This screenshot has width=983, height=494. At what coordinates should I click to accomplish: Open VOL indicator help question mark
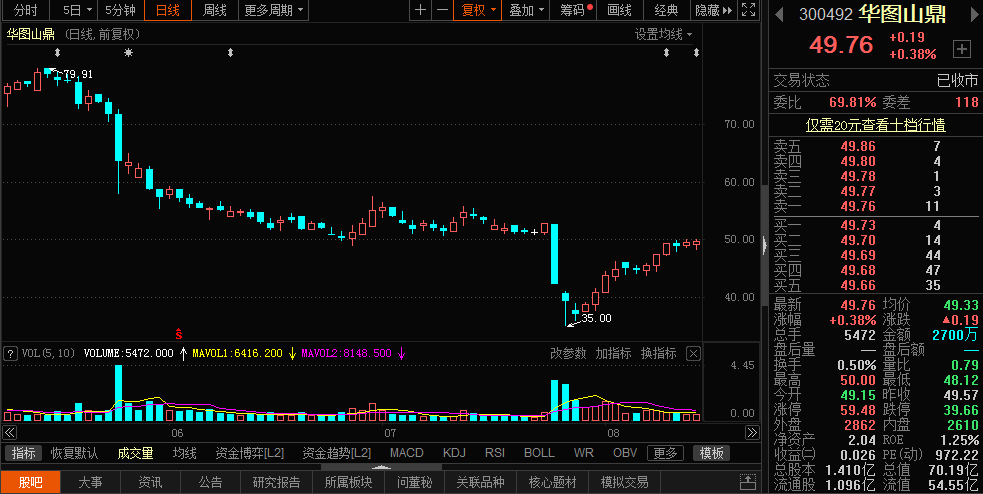[11, 354]
